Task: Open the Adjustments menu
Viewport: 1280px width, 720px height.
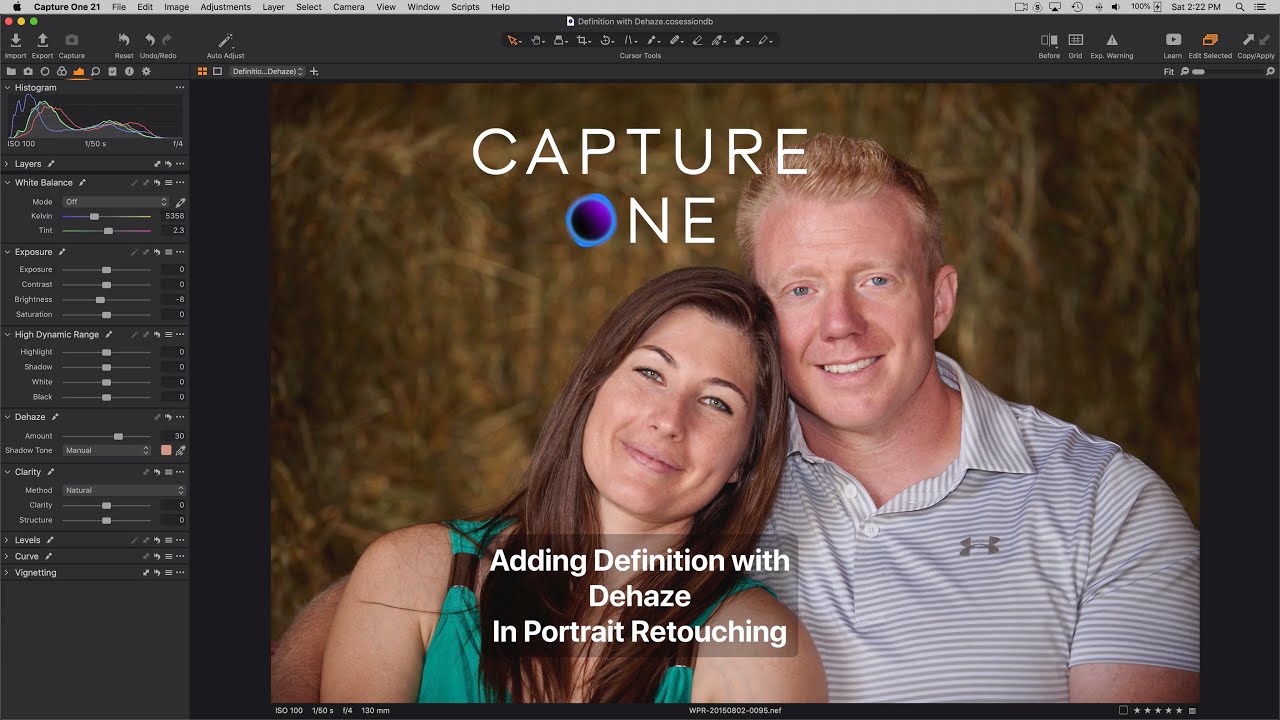Action: (226, 7)
